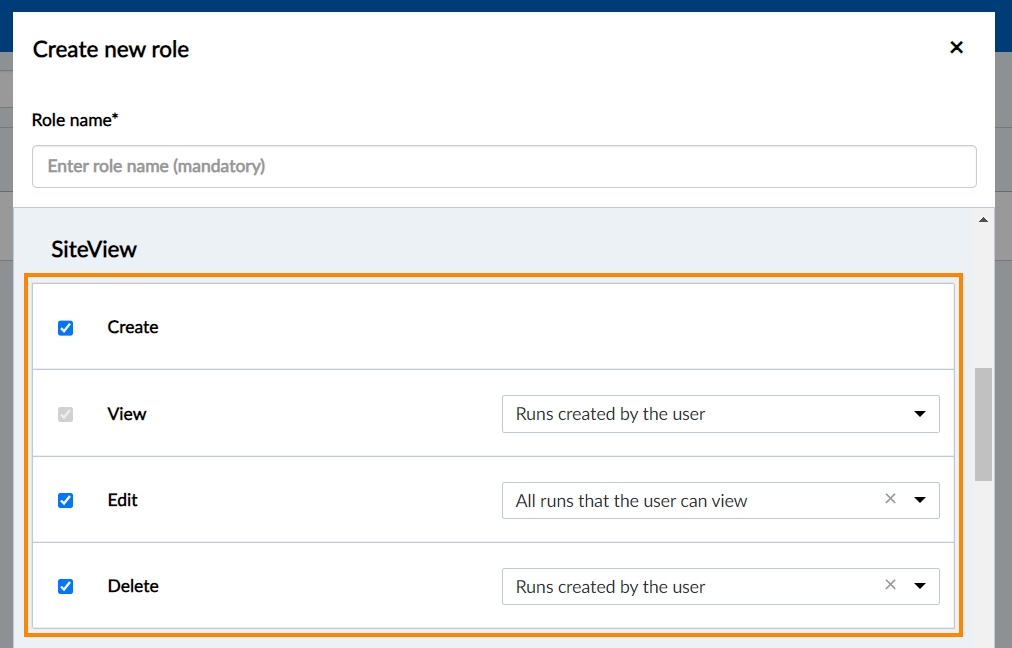Toggle the Create permission checkbox
1012x648 pixels.
click(x=66, y=328)
